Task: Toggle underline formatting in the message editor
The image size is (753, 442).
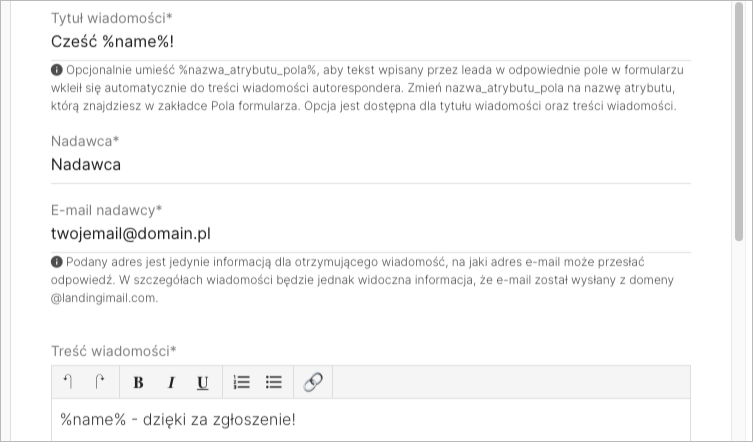Action: point(202,382)
